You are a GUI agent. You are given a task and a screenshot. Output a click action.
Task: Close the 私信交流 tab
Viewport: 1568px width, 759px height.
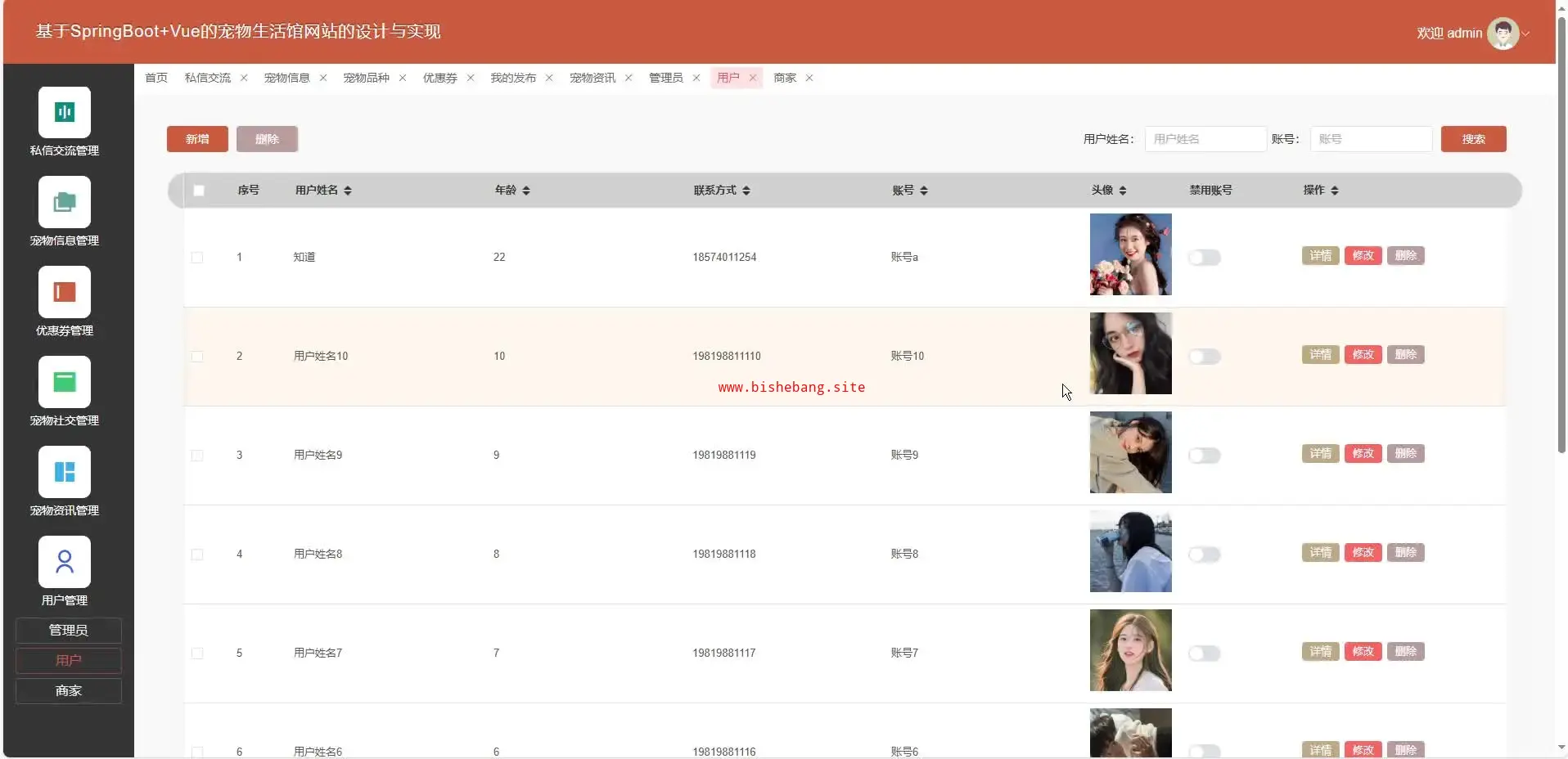pyautogui.click(x=244, y=78)
